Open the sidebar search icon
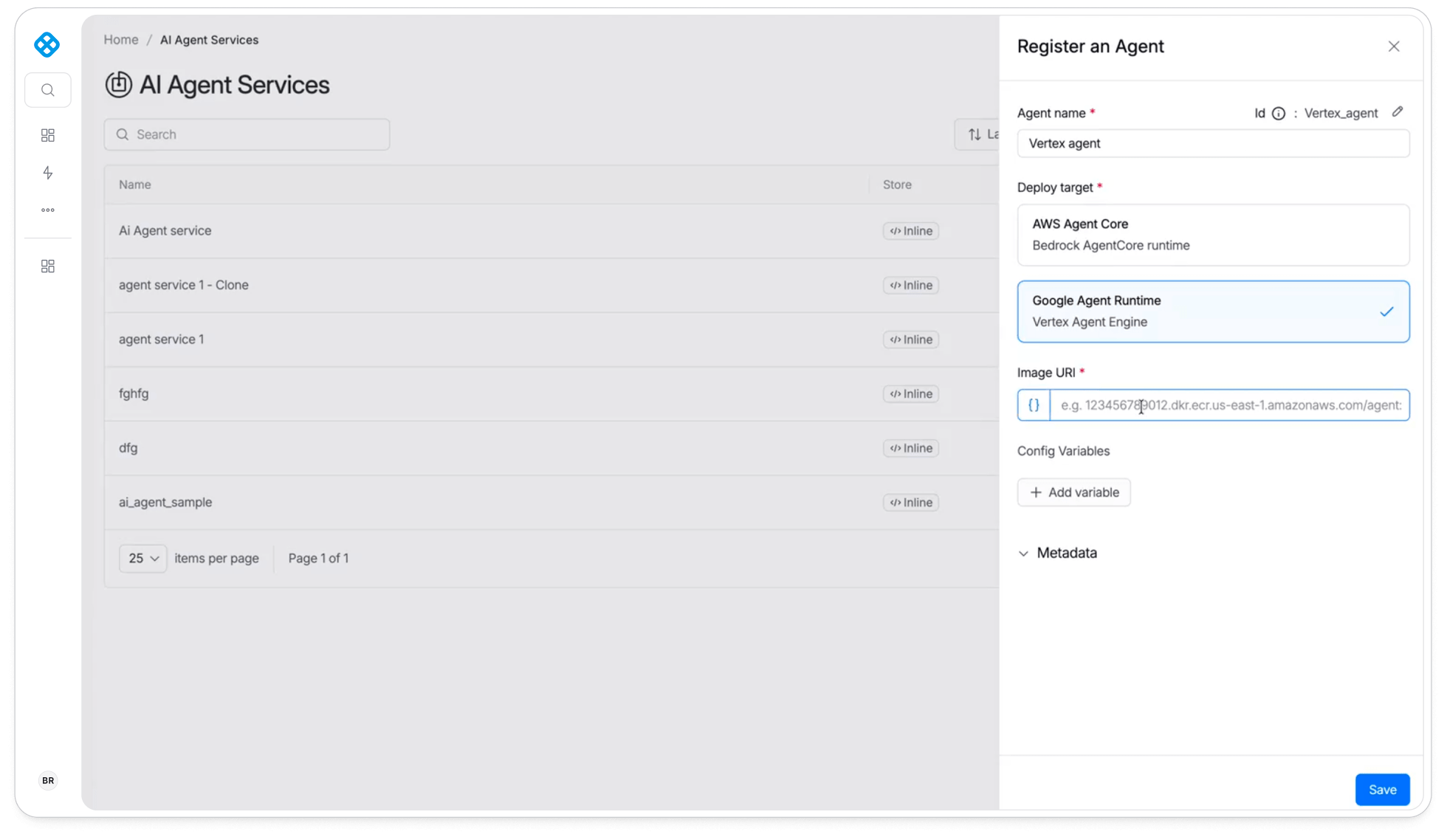Viewport: 1447px width, 840px height. (48, 90)
